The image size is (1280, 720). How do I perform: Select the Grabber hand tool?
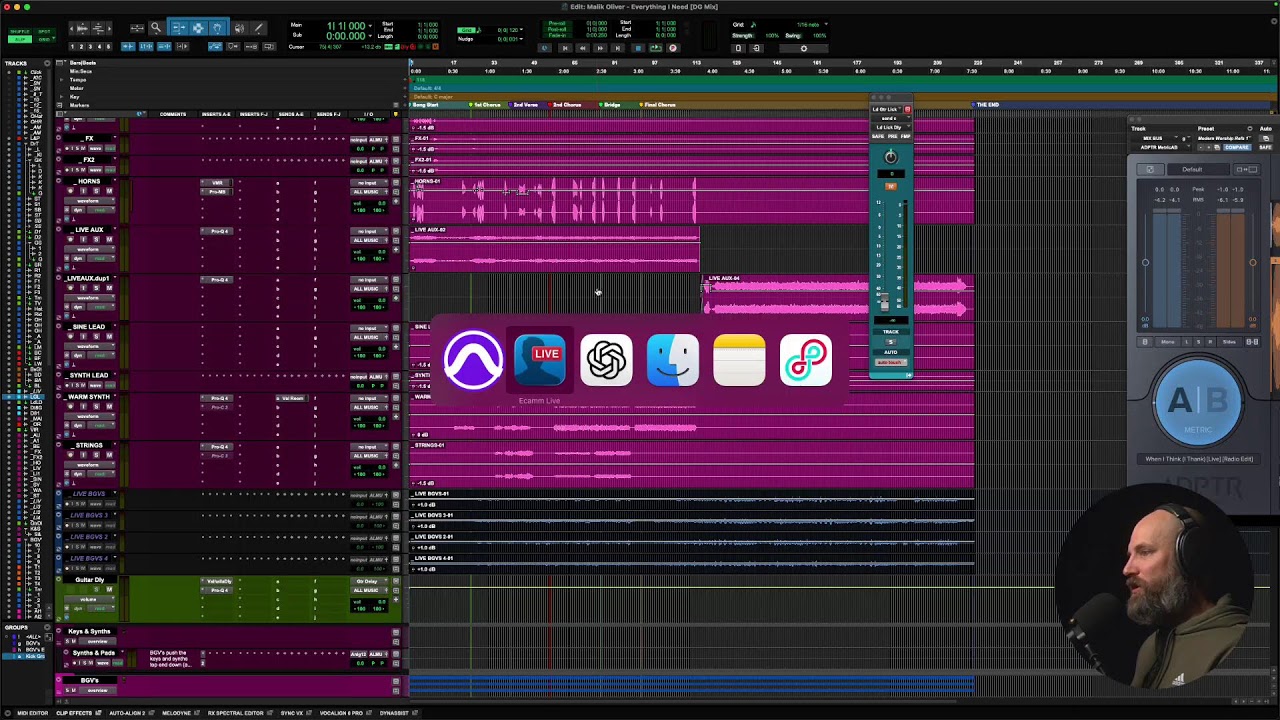pyautogui.click(x=217, y=28)
